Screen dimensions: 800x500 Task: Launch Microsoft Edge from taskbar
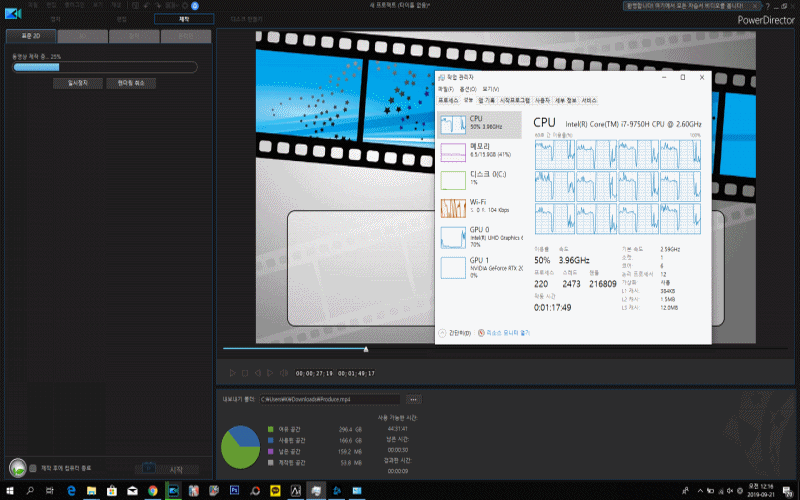[71, 491]
